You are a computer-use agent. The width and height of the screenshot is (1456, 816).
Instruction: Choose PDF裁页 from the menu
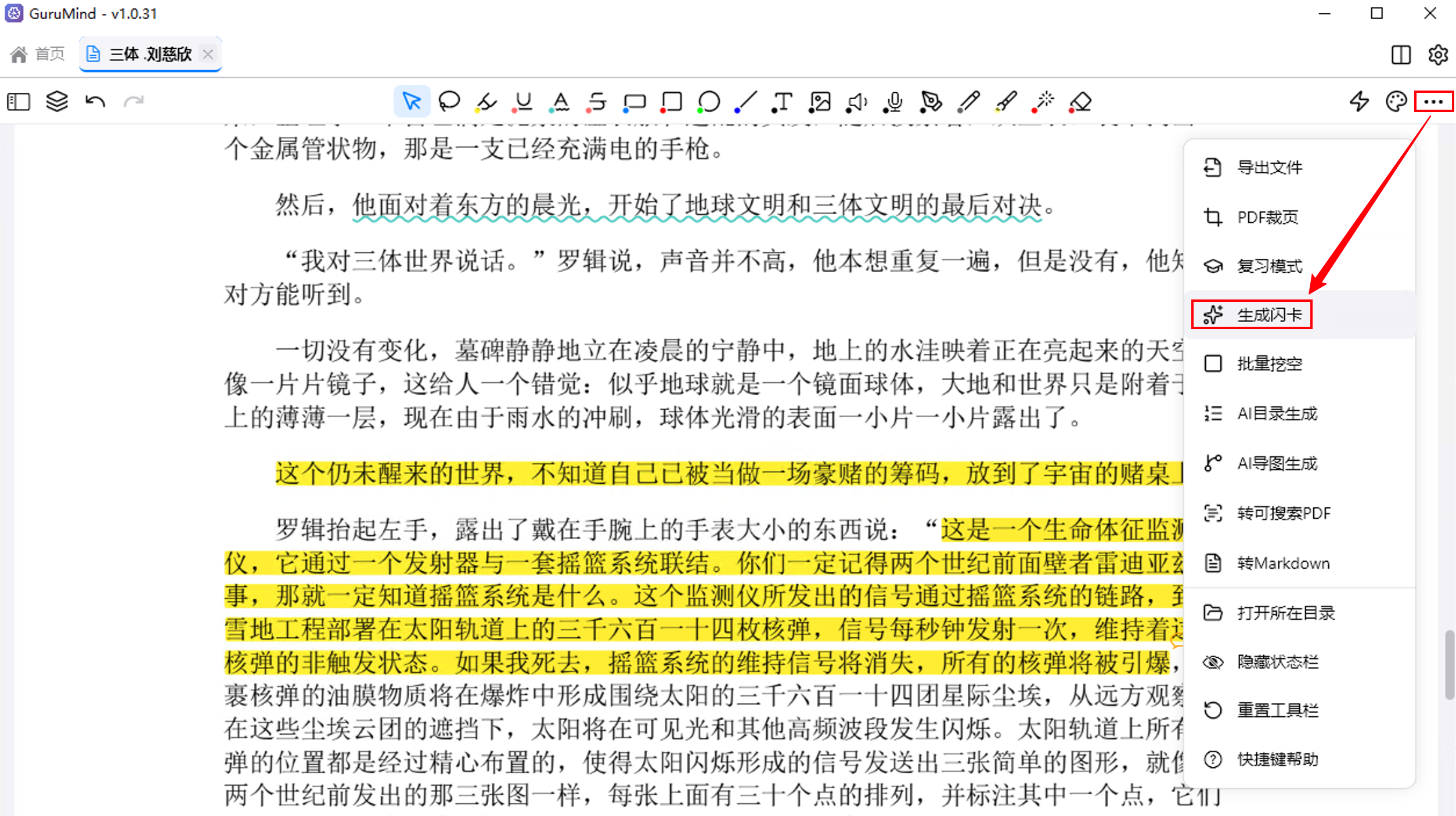(1299, 217)
